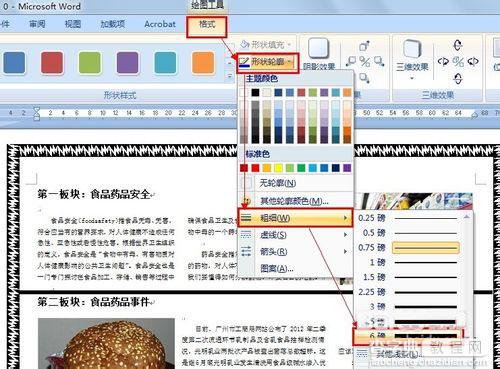Expand the 箭头(R) submenu

pos(345,251)
